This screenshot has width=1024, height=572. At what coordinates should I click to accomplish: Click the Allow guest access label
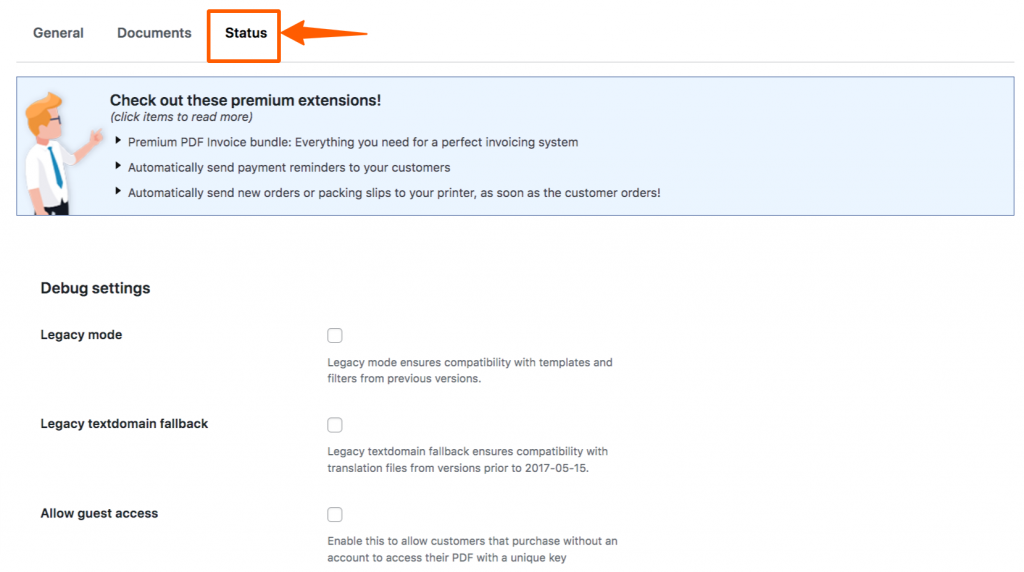tap(99, 513)
